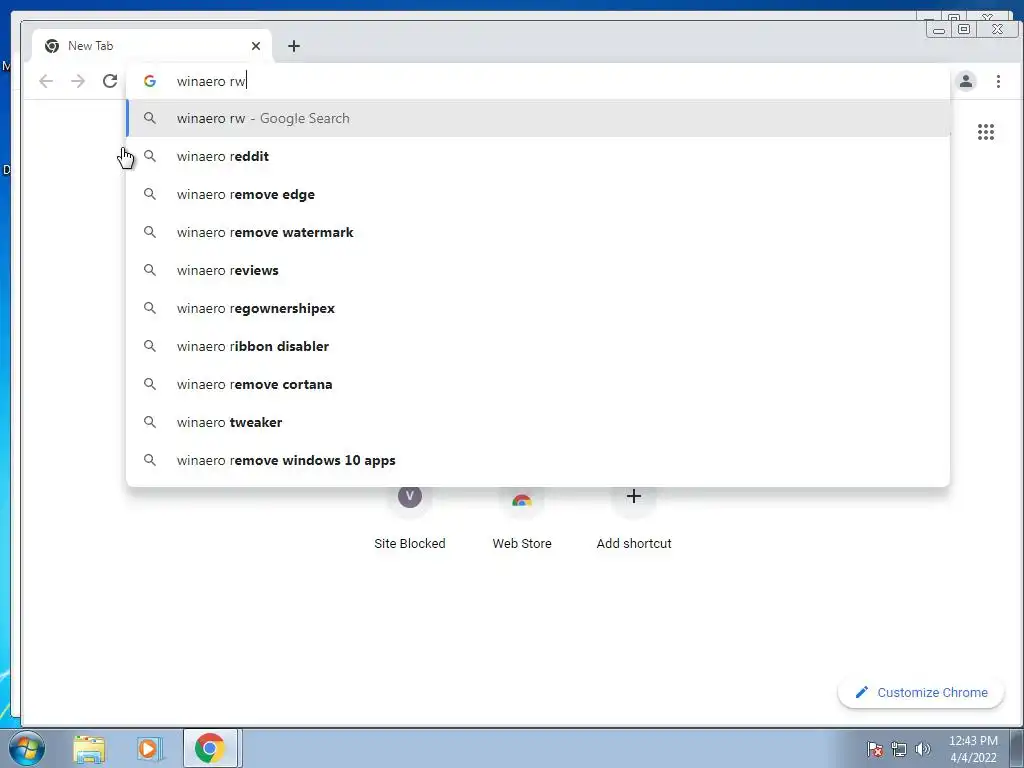Click the Google G icon in address bar
This screenshot has width=1024, height=768.
pos(150,81)
